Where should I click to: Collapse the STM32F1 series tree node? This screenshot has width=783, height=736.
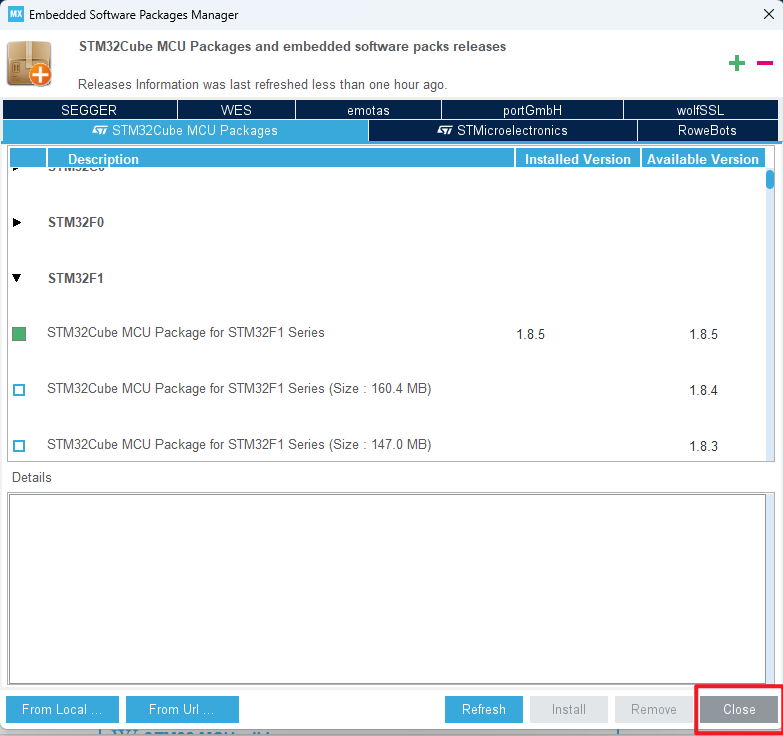[x=17, y=278]
